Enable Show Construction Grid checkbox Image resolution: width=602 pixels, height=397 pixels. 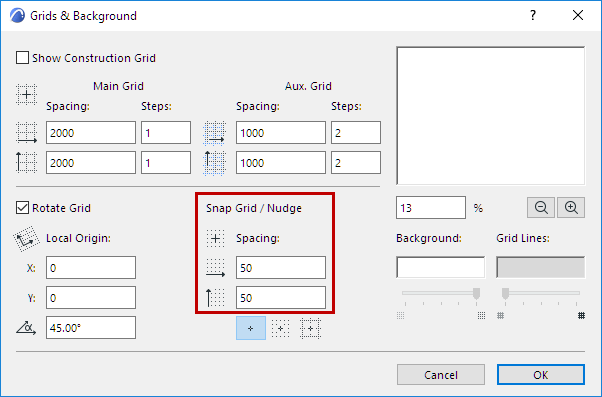pos(22,58)
